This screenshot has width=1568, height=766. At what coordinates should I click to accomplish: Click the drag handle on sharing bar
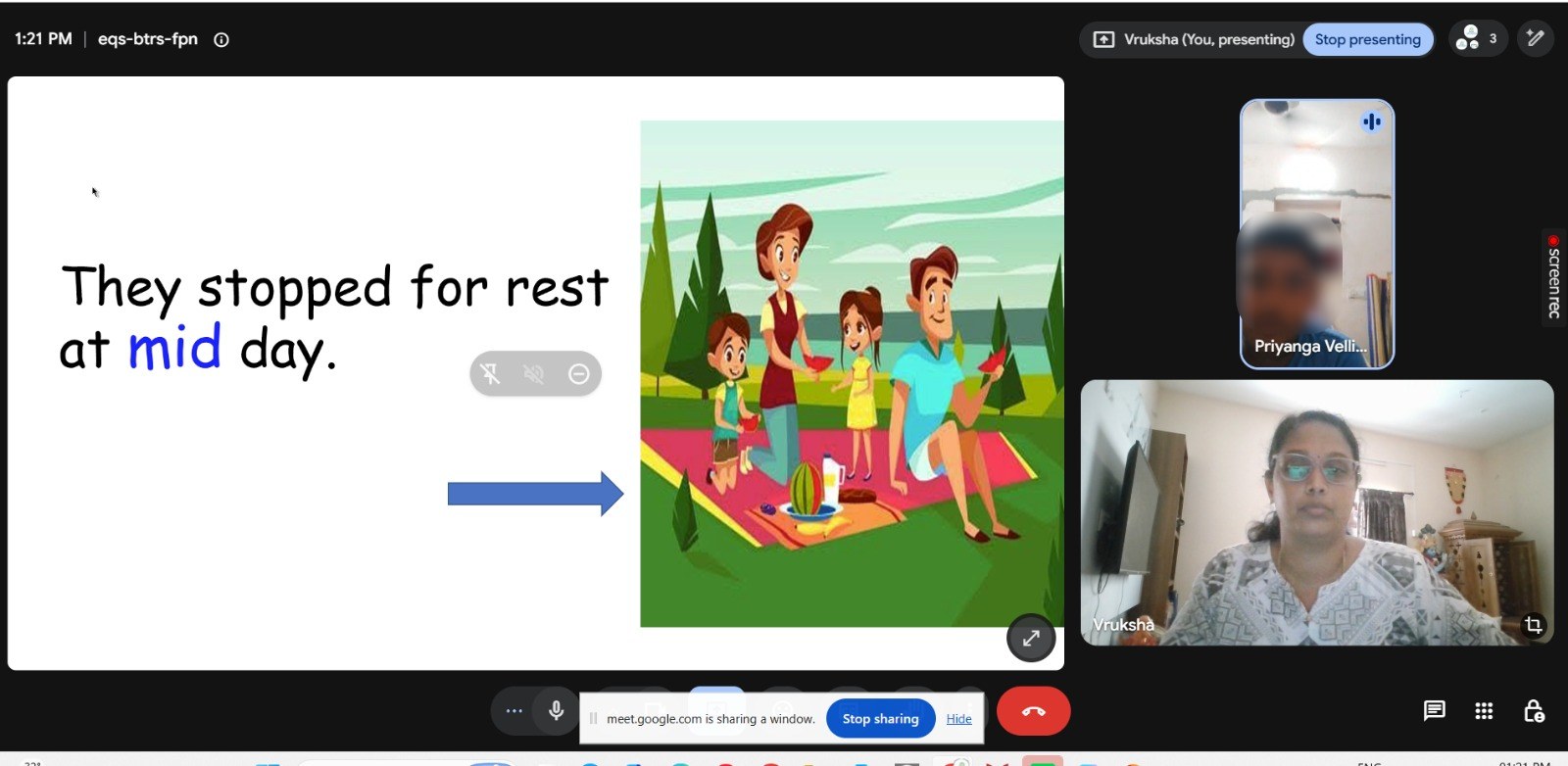coord(593,719)
